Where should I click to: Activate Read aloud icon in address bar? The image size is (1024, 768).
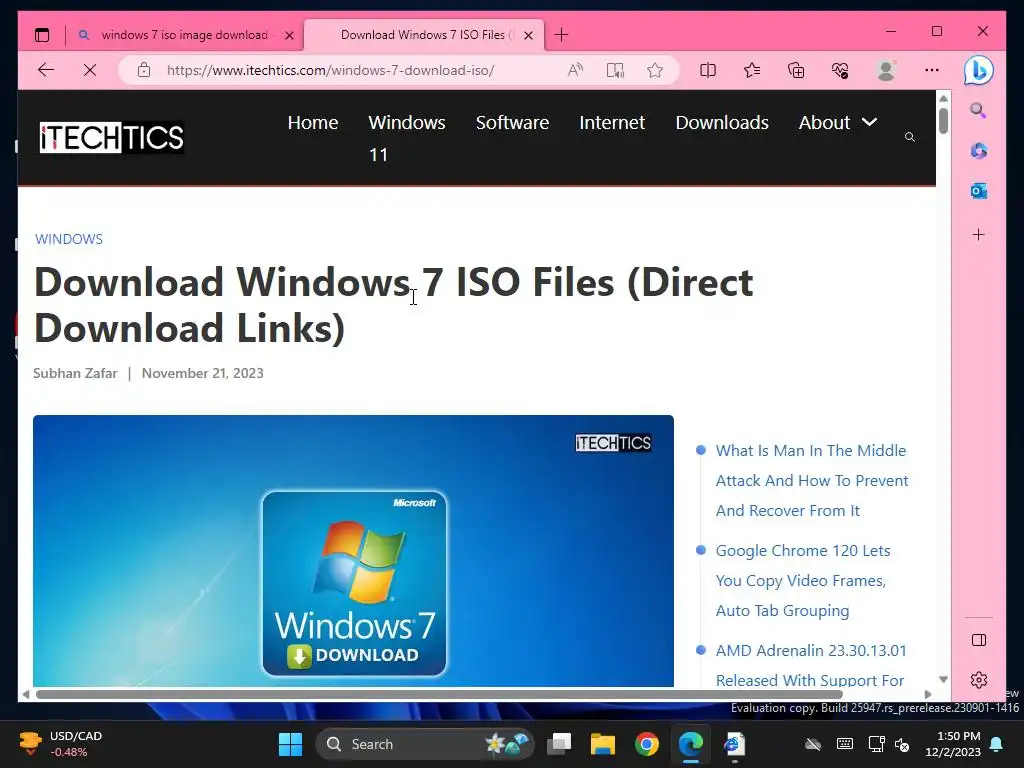[x=575, y=70]
